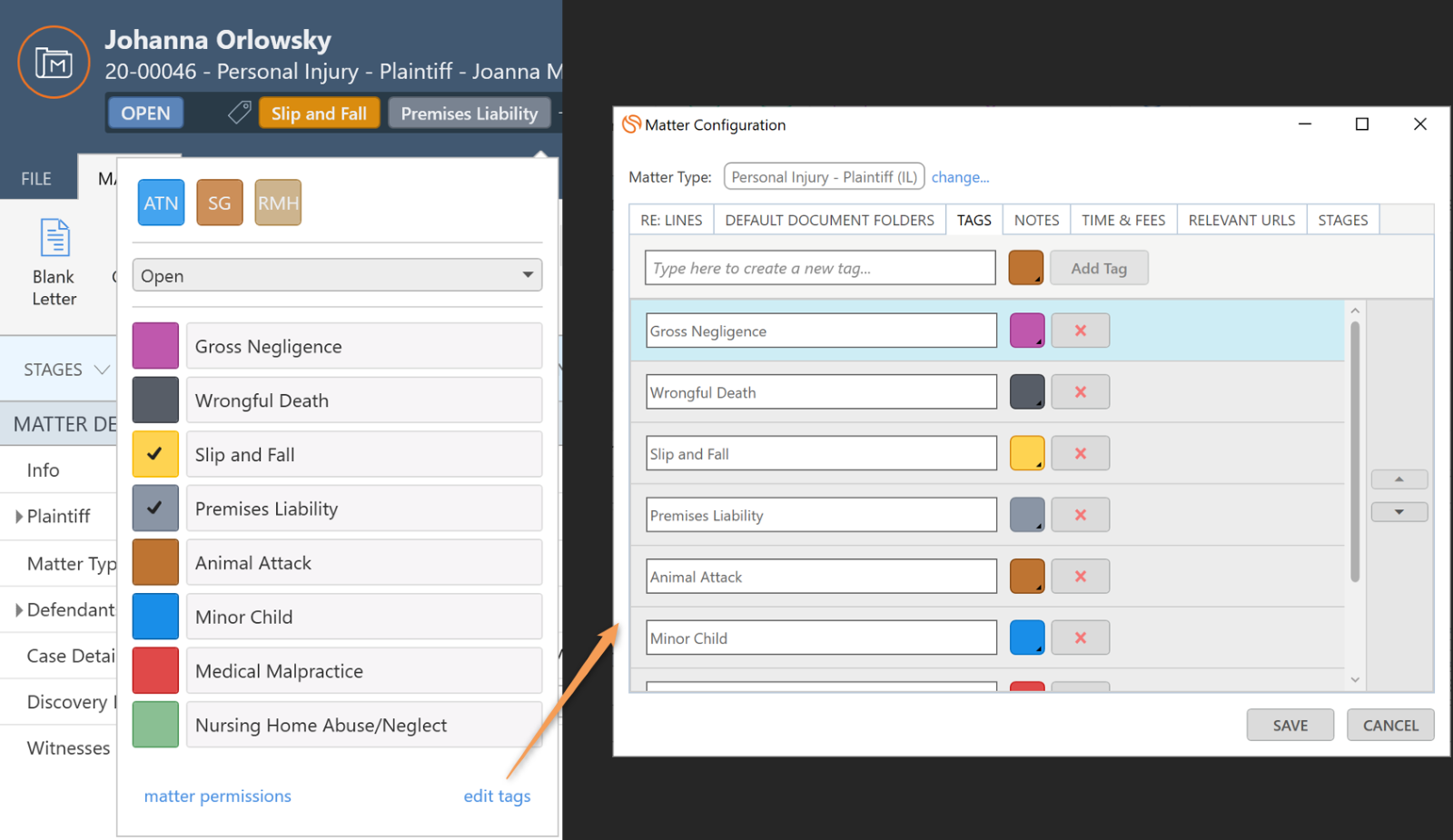The height and width of the screenshot is (840, 1453).
Task: Select the SG staff badge
Action: [220, 203]
